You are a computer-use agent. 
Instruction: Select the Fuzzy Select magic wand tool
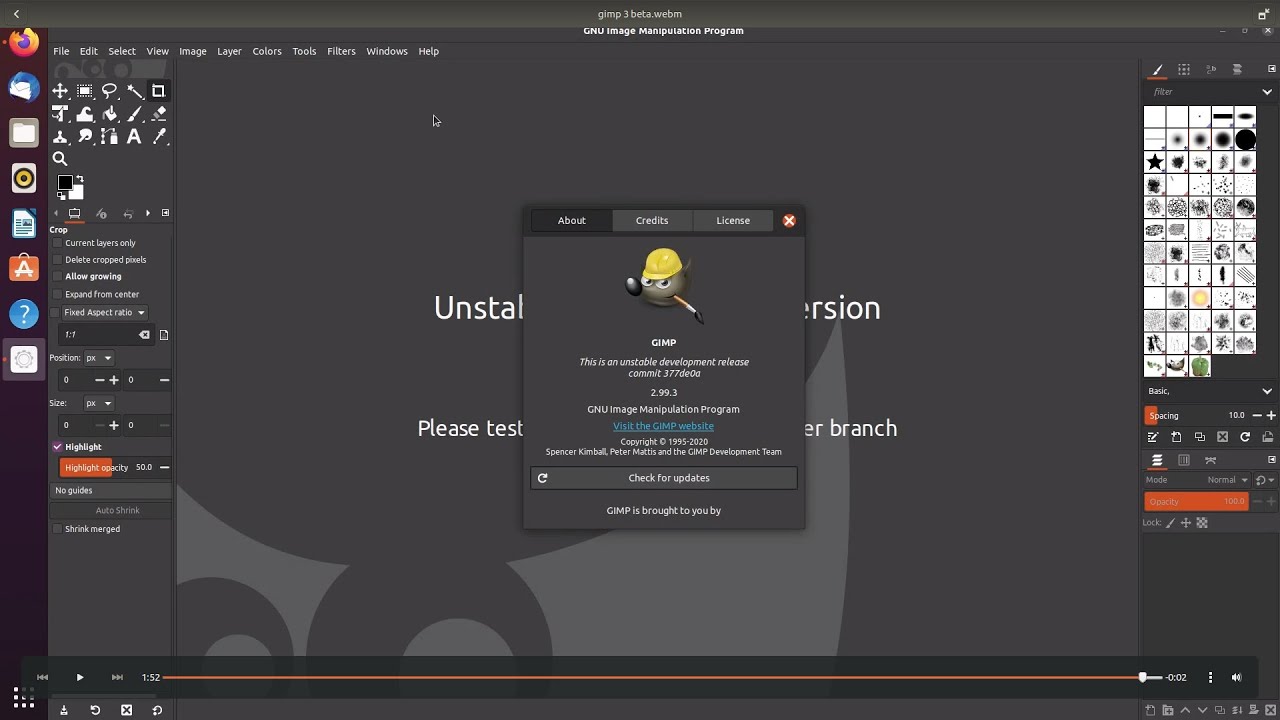[x=134, y=91]
